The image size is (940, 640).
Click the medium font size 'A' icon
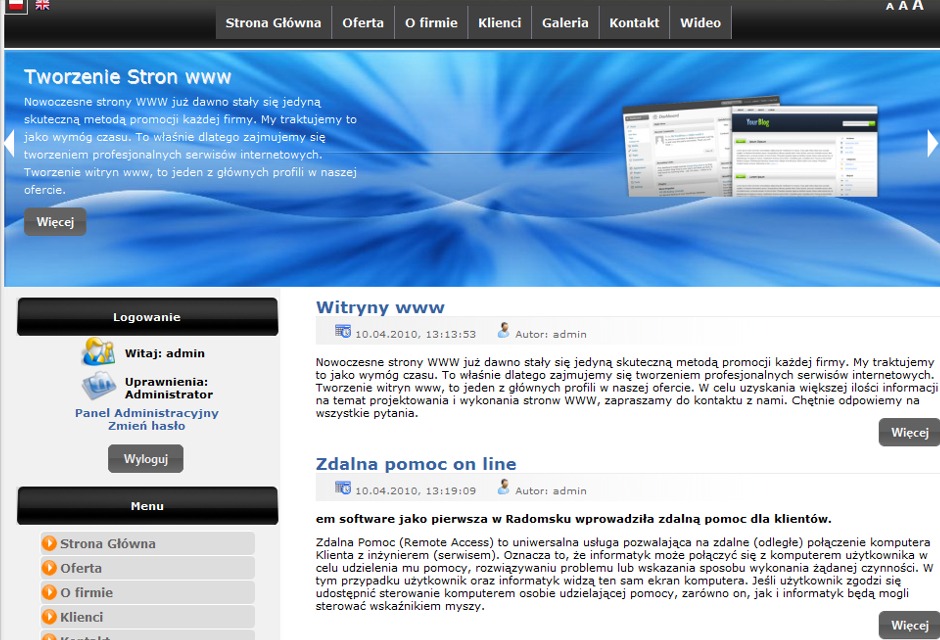[x=903, y=6]
